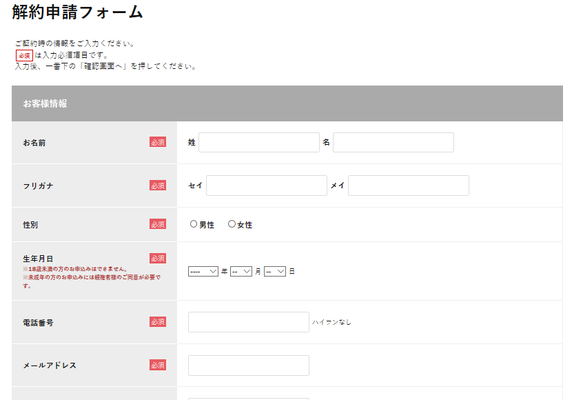
Task: Click the 必須 badge in 性別 row
Action: (158, 224)
